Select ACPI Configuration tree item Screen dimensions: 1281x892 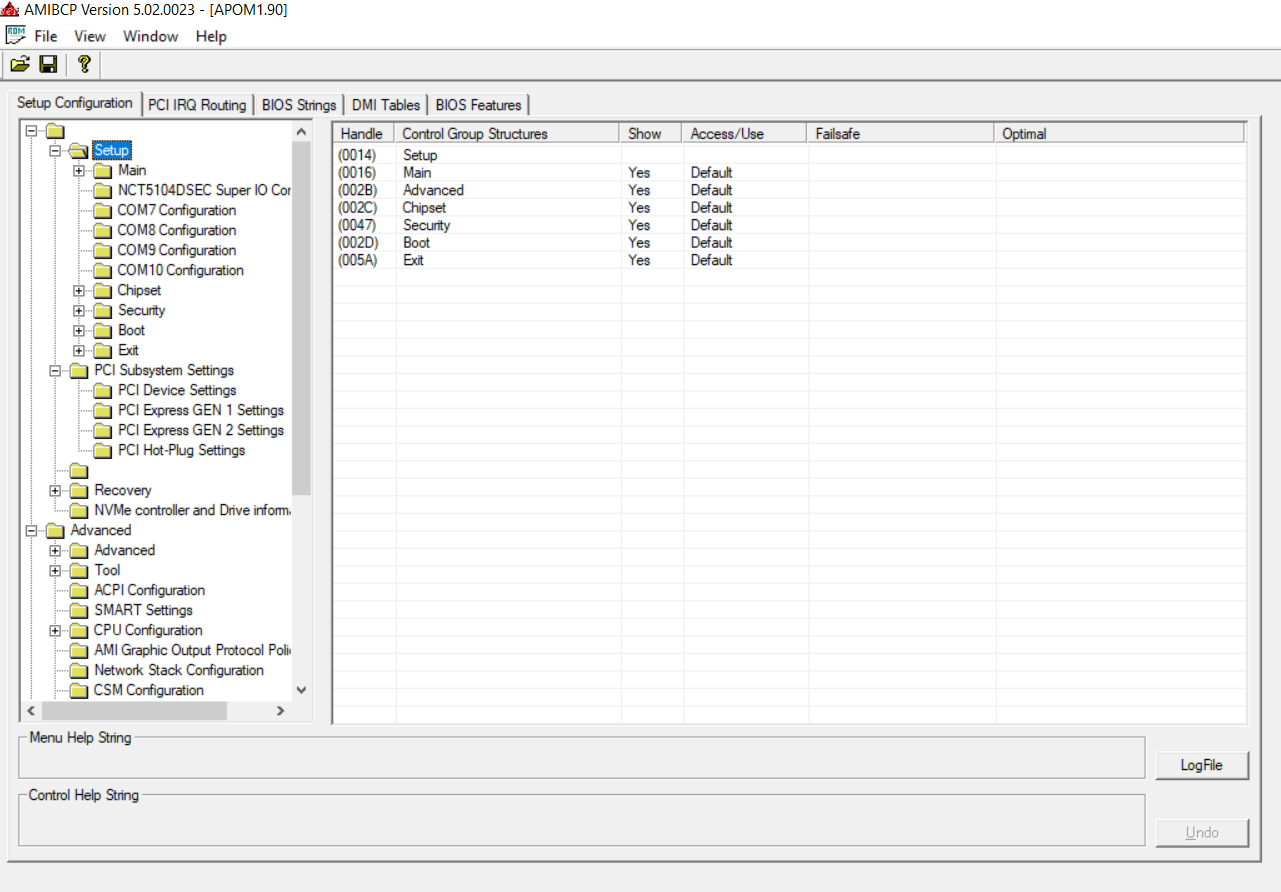[x=150, y=591]
